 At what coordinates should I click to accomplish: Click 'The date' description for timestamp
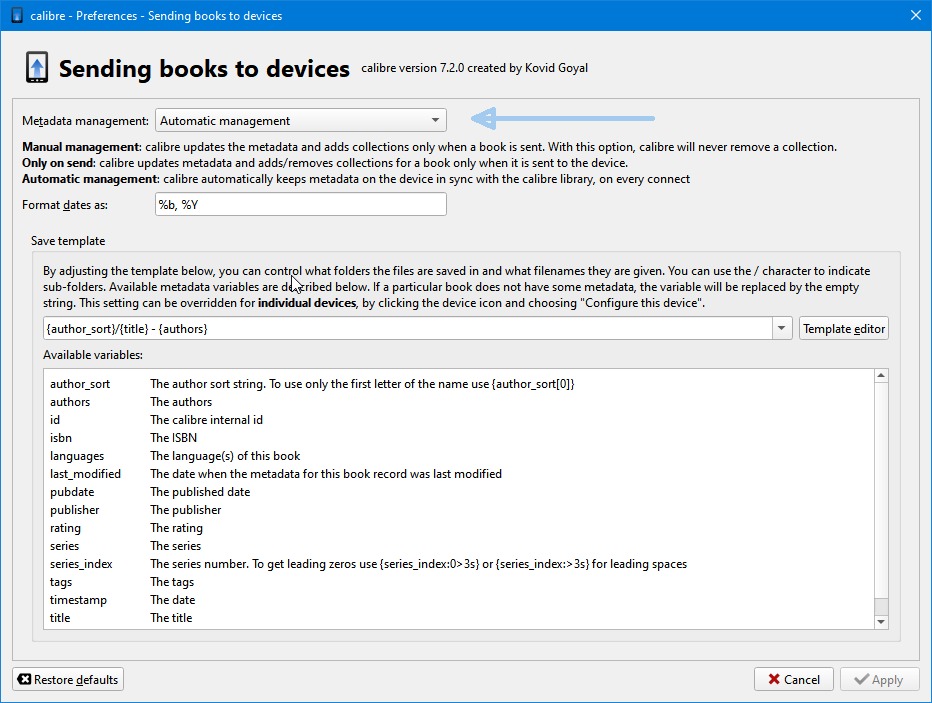click(172, 600)
